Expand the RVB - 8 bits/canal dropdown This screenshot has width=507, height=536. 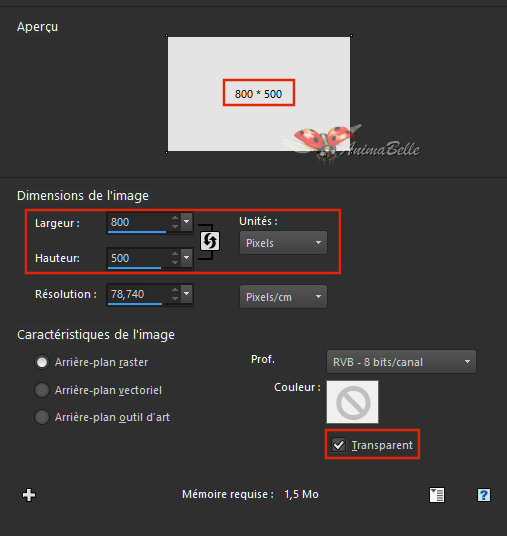point(401,362)
